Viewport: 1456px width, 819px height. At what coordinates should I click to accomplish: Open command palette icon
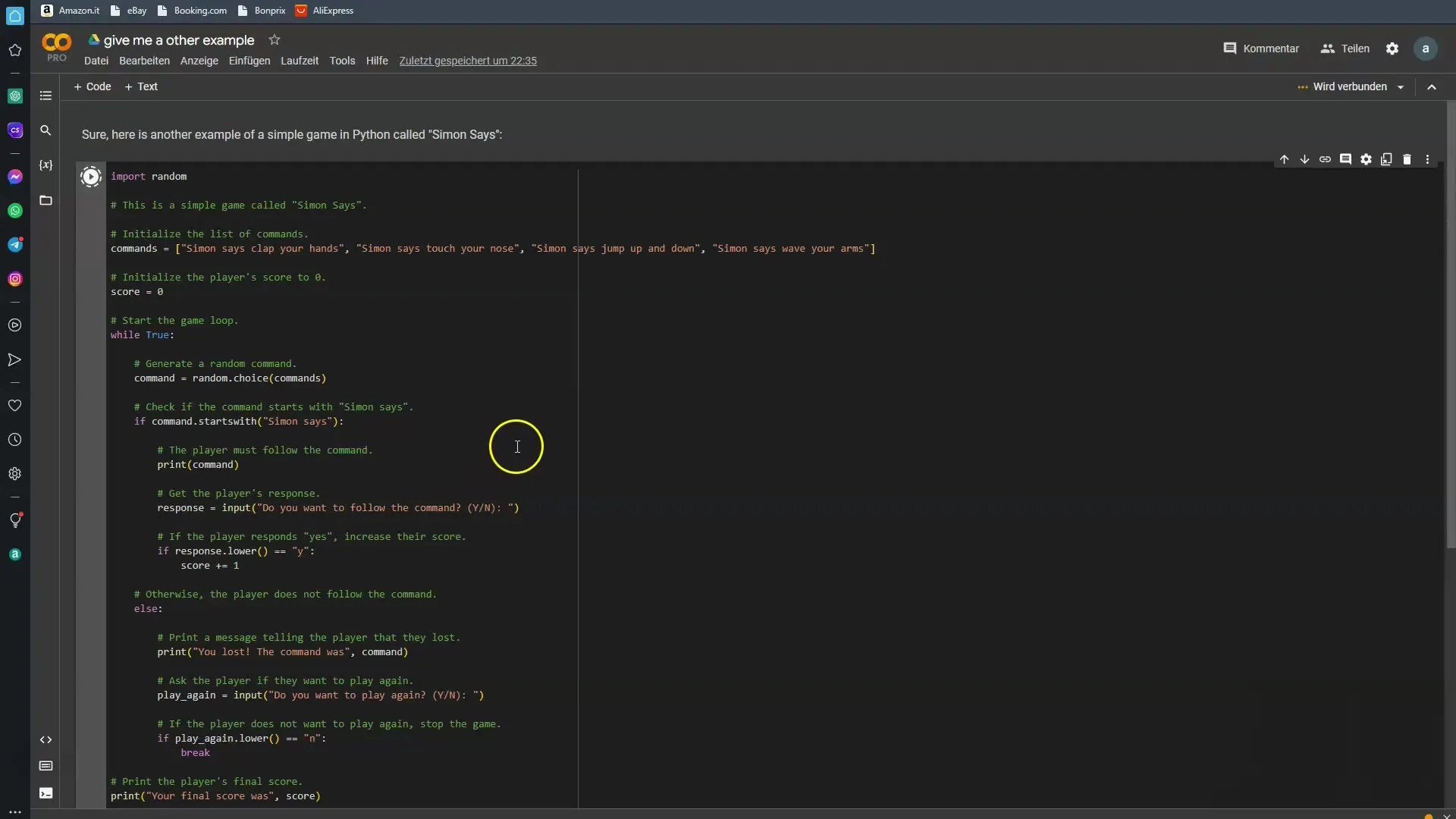click(x=45, y=766)
